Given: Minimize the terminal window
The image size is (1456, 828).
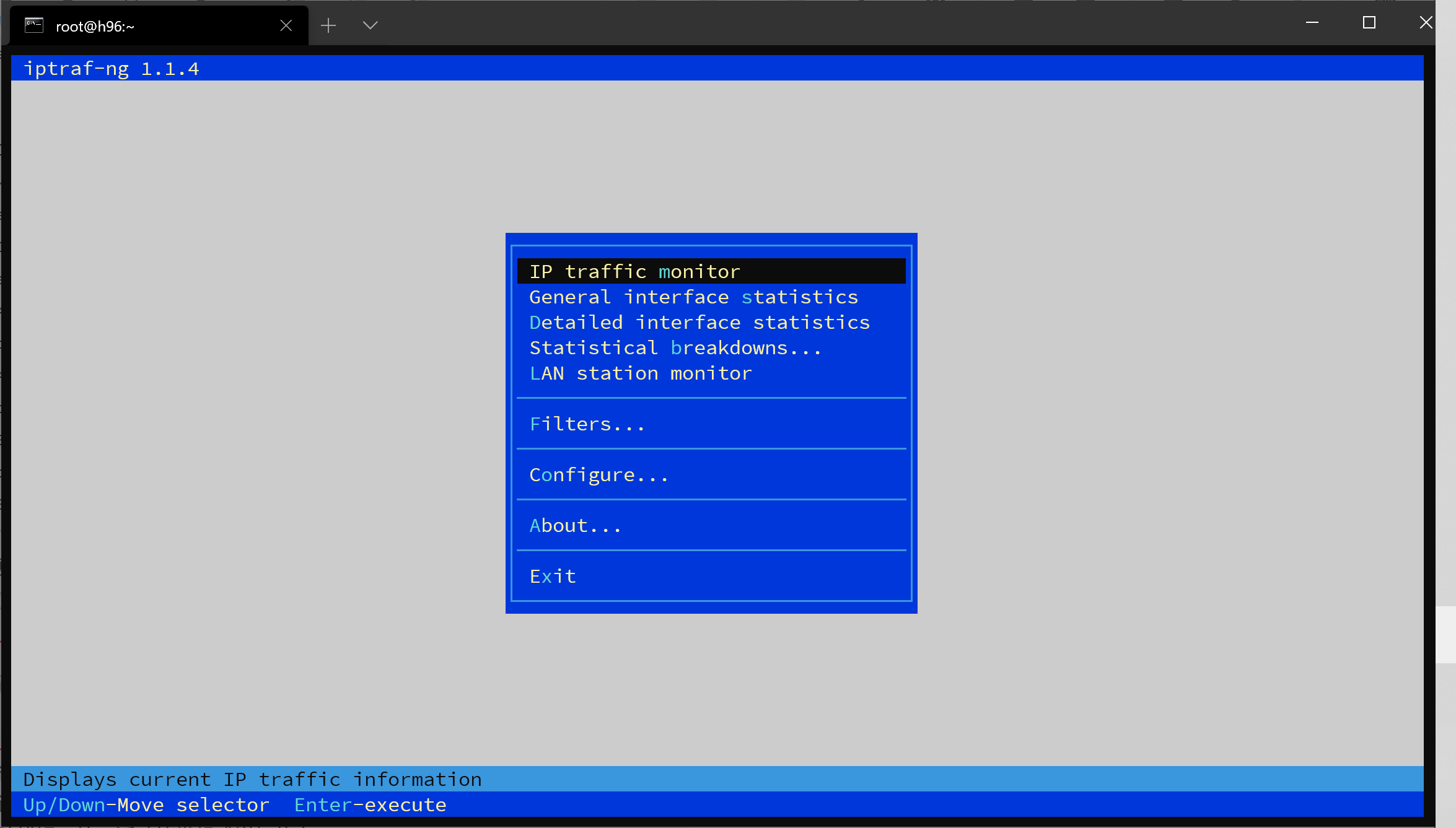Looking at the screenshot, I should (x=1312, y=23).
